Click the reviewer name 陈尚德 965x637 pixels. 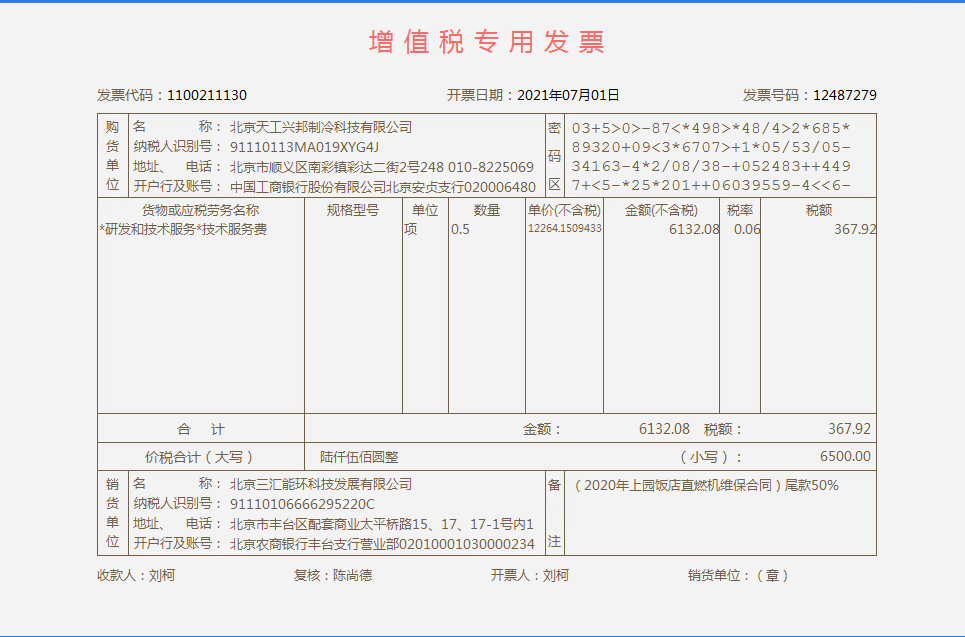click(352, 576)
